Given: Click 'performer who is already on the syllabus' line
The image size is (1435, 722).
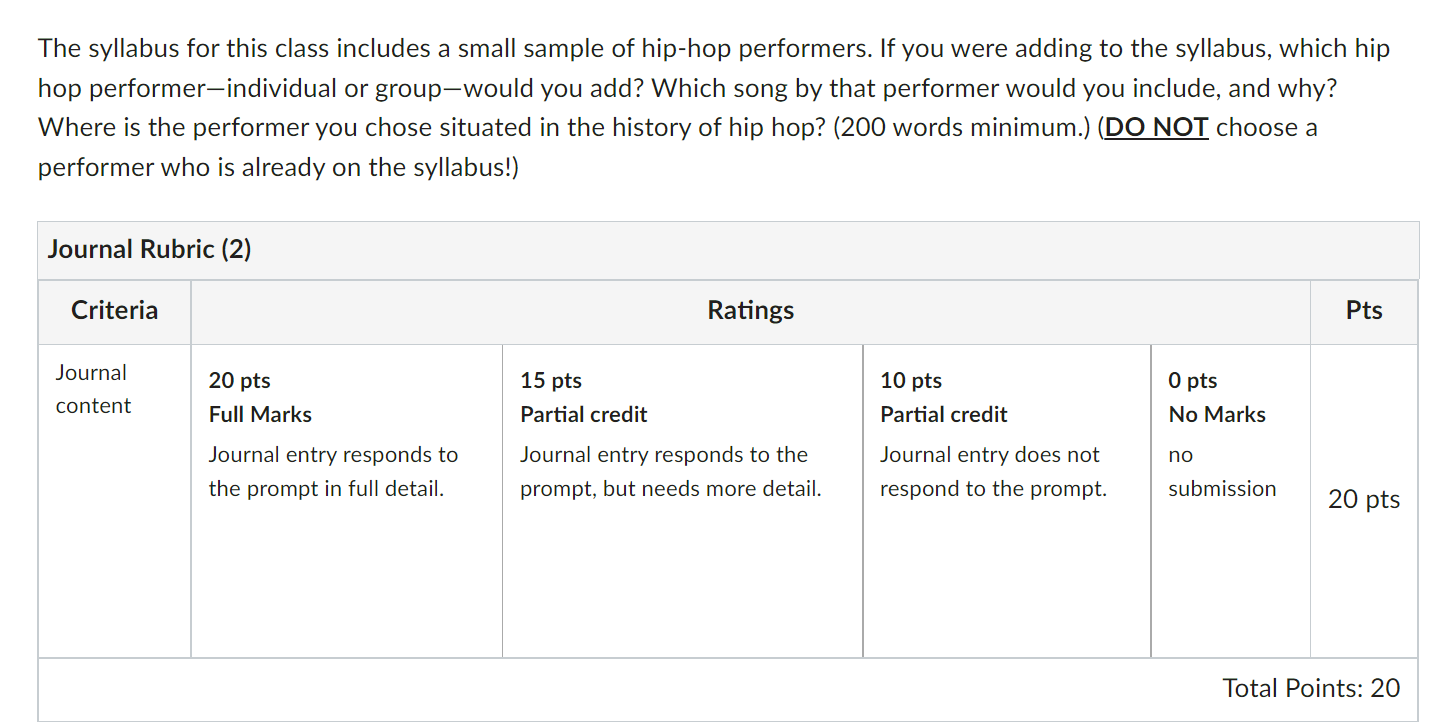Looking at the screenshot, I should 279,168.
